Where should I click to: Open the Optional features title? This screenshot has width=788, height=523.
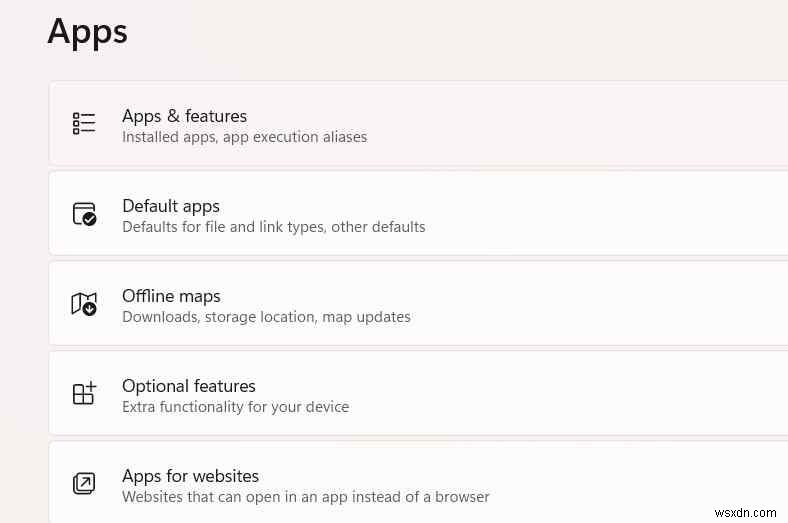[189, 386]
